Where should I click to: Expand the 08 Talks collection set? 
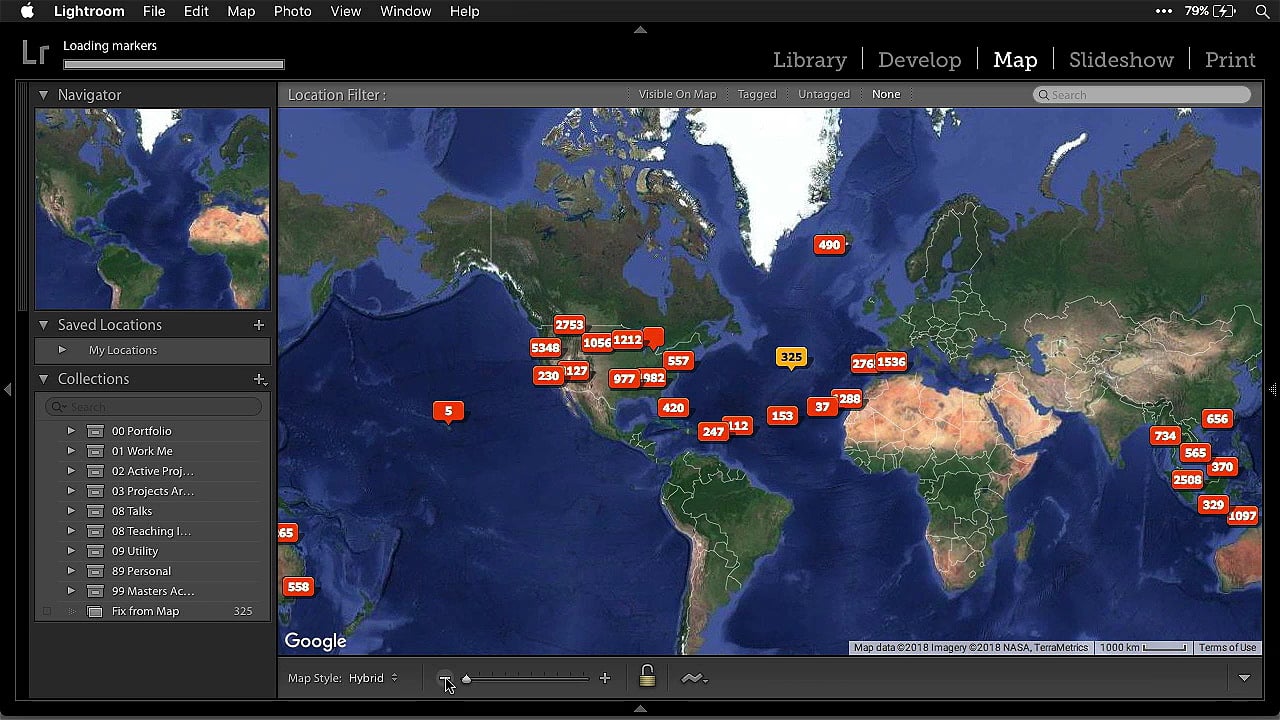(71, 511)
